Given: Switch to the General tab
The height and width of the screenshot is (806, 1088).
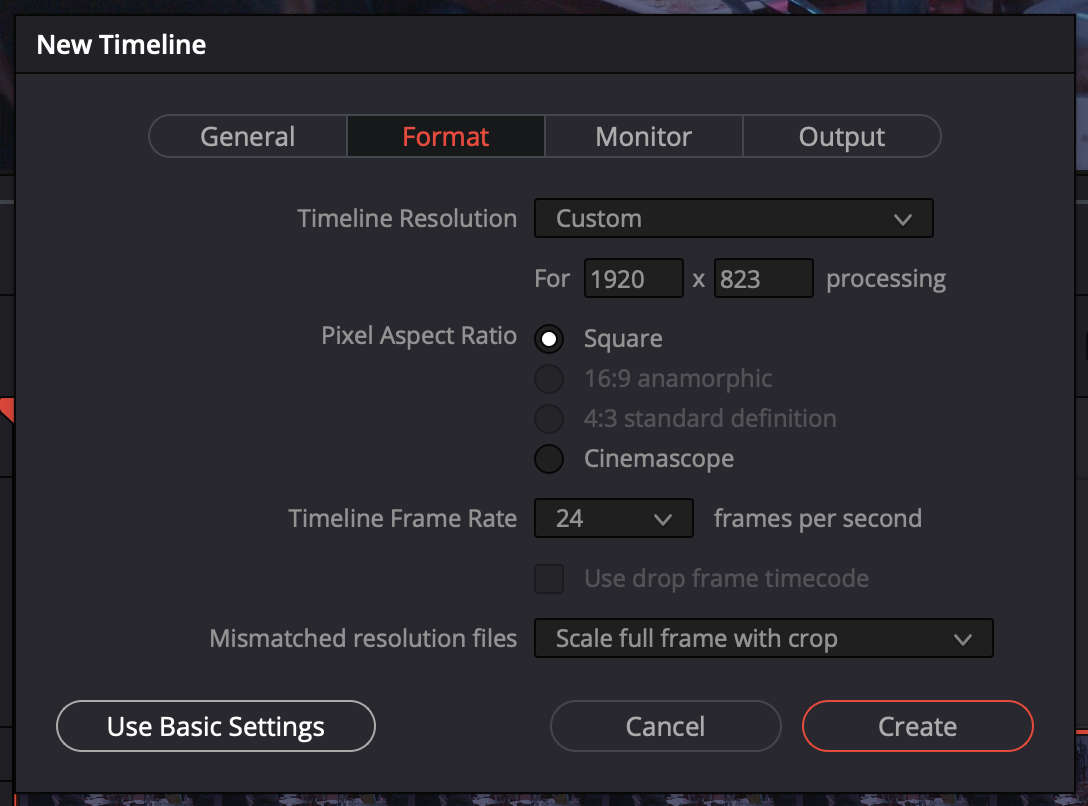Looking at the screenshot, I should [x=248, y=137].
